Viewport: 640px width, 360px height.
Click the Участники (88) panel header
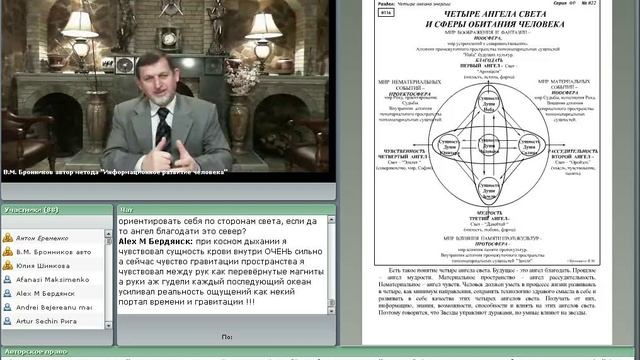pos(57,210)
